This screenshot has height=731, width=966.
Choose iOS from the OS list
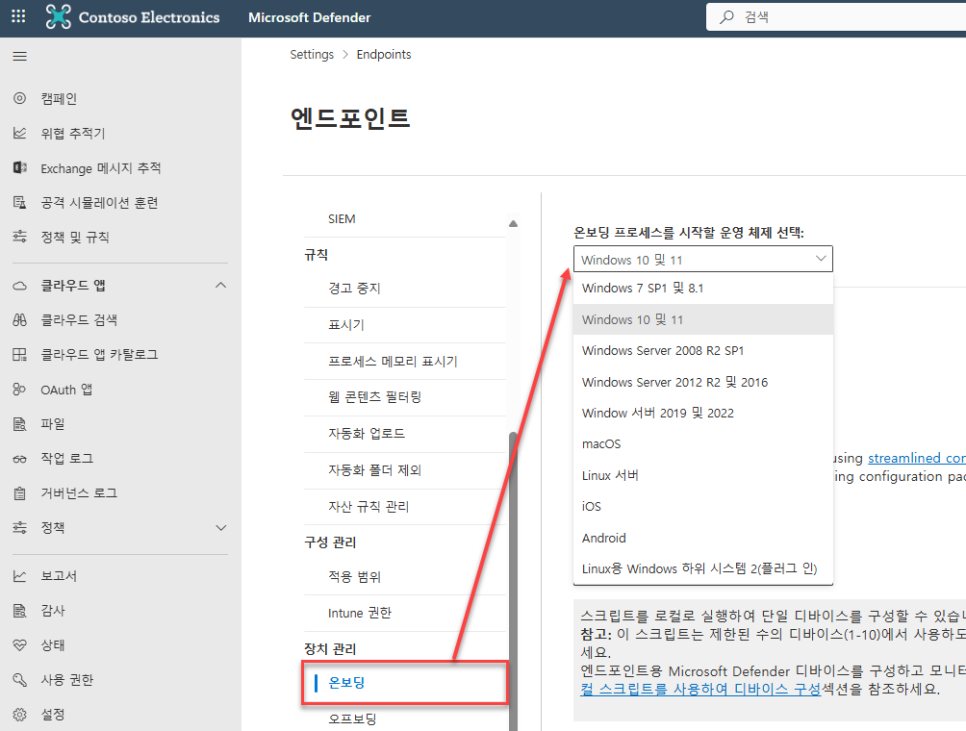[x=703, y=506]
